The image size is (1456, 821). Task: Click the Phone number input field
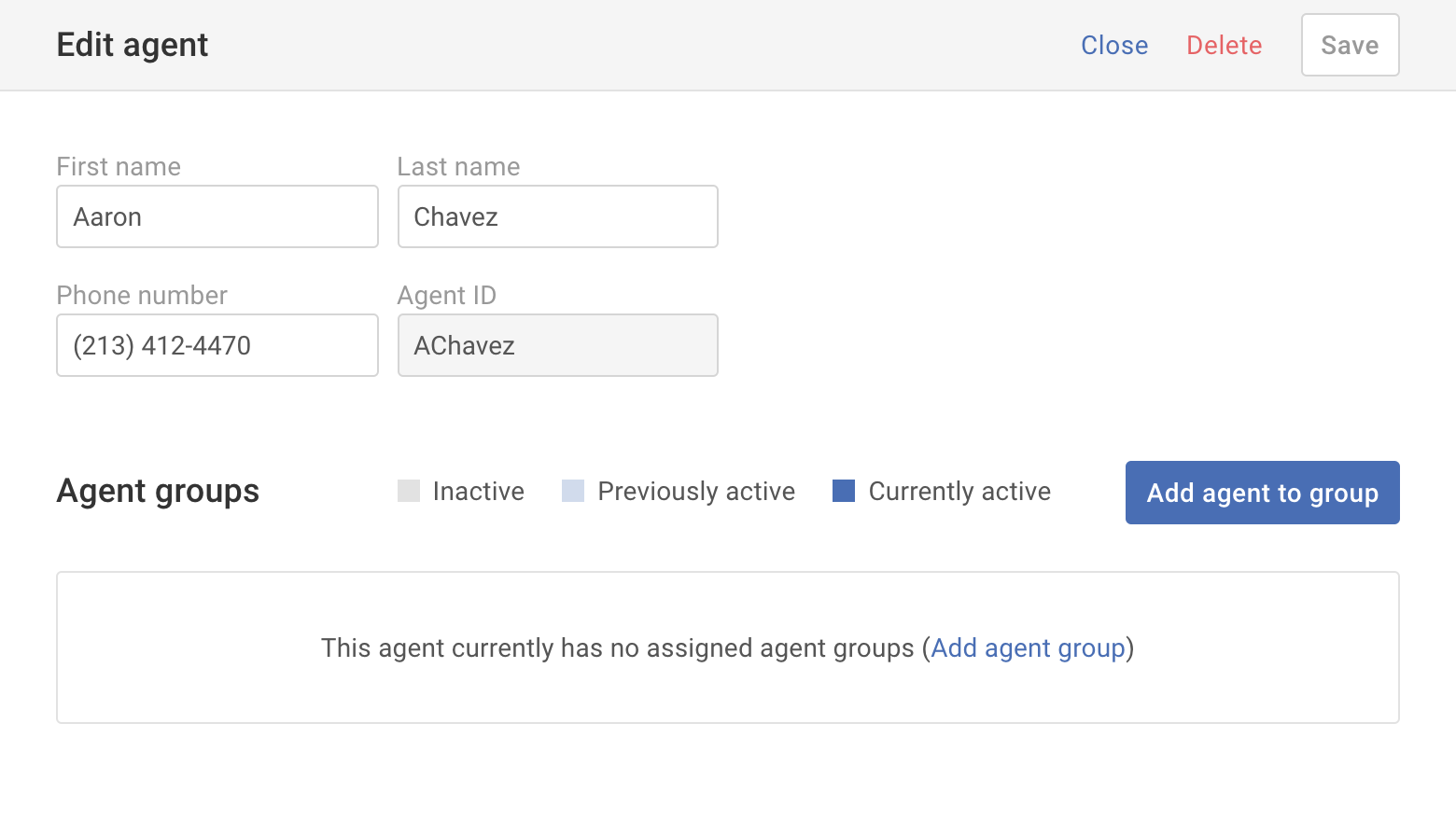pyautogui.click(x=217, y=345)
